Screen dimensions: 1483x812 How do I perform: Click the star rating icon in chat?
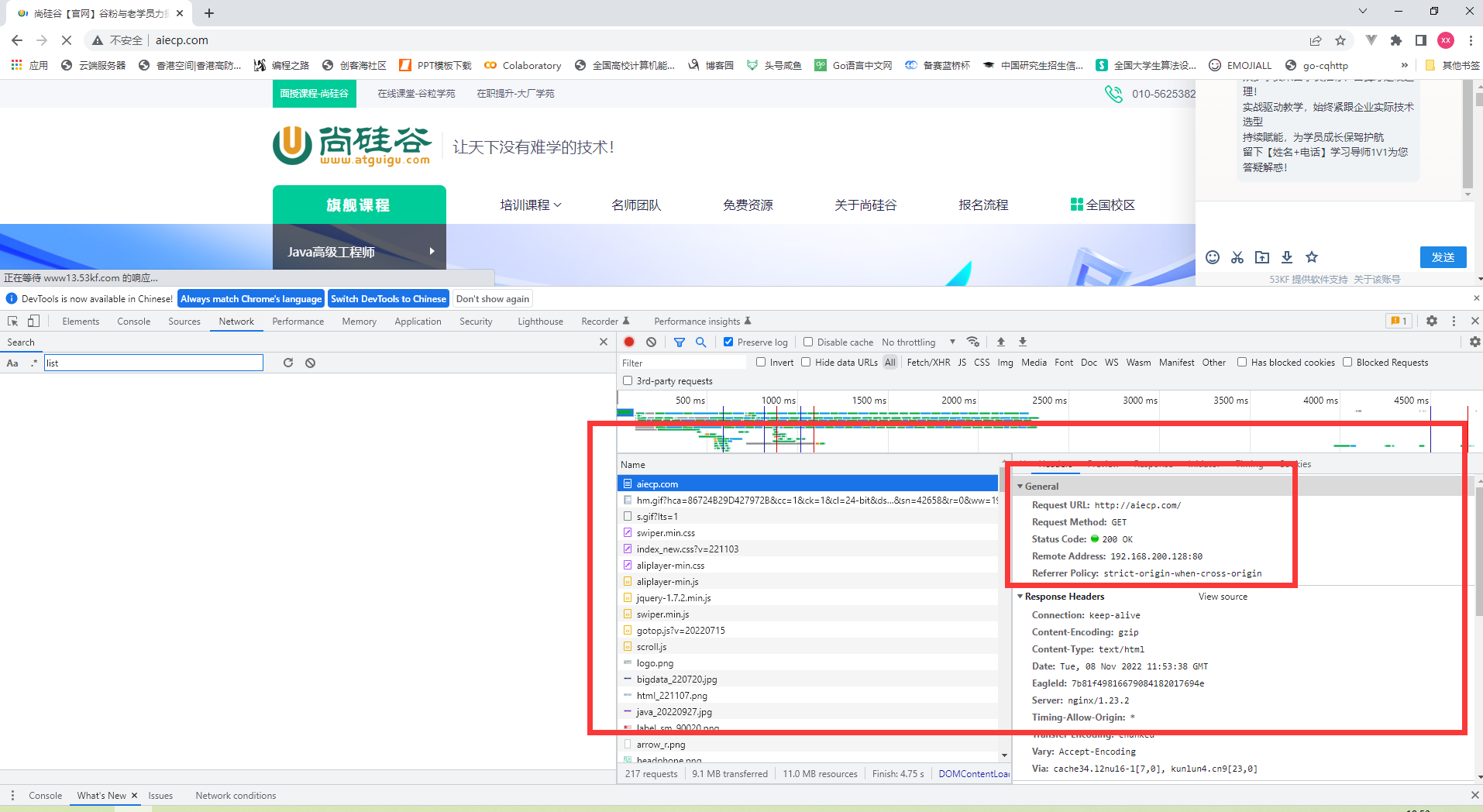click(1312, 257)
